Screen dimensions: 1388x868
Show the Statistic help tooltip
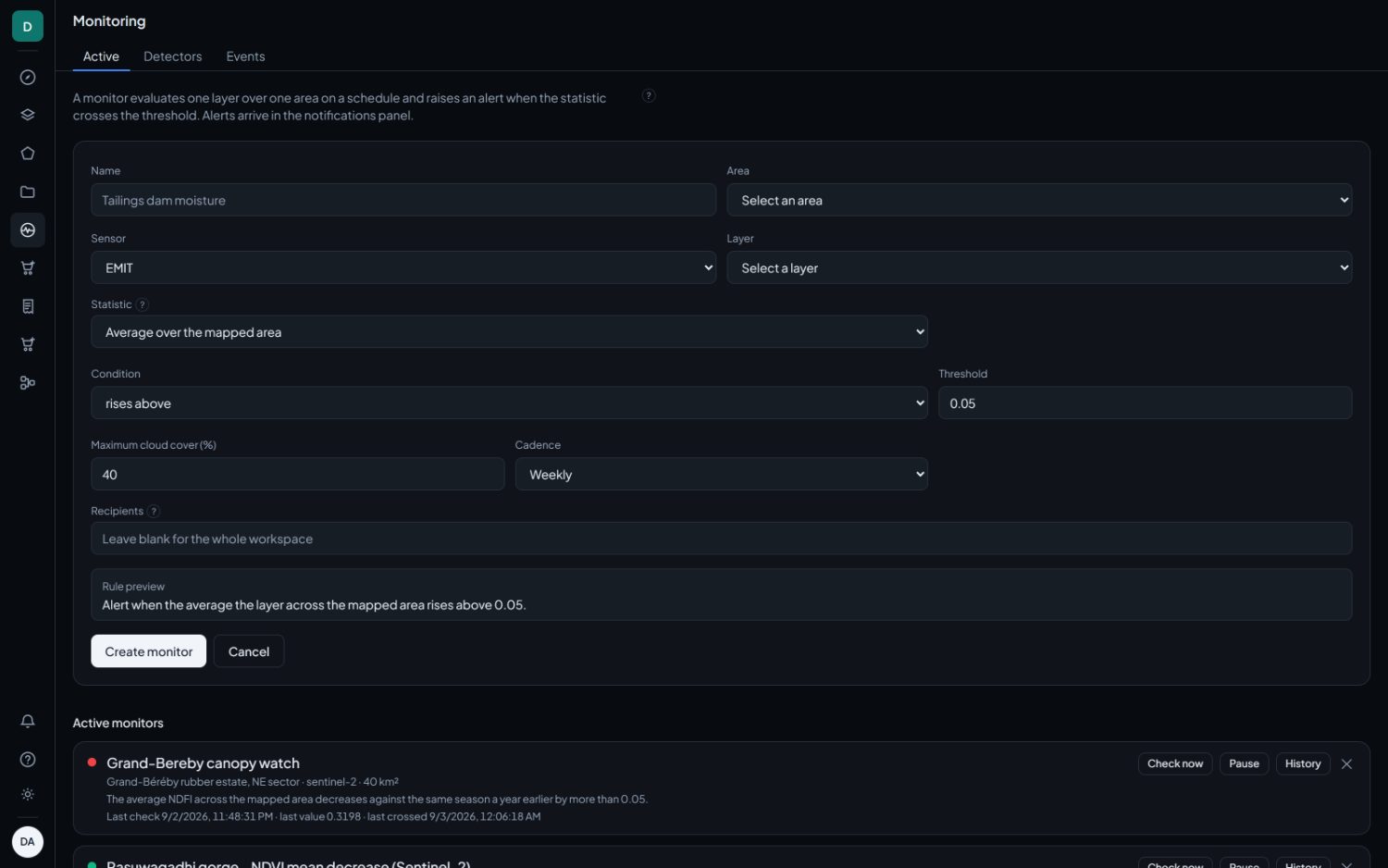click(x=143, y=304)
